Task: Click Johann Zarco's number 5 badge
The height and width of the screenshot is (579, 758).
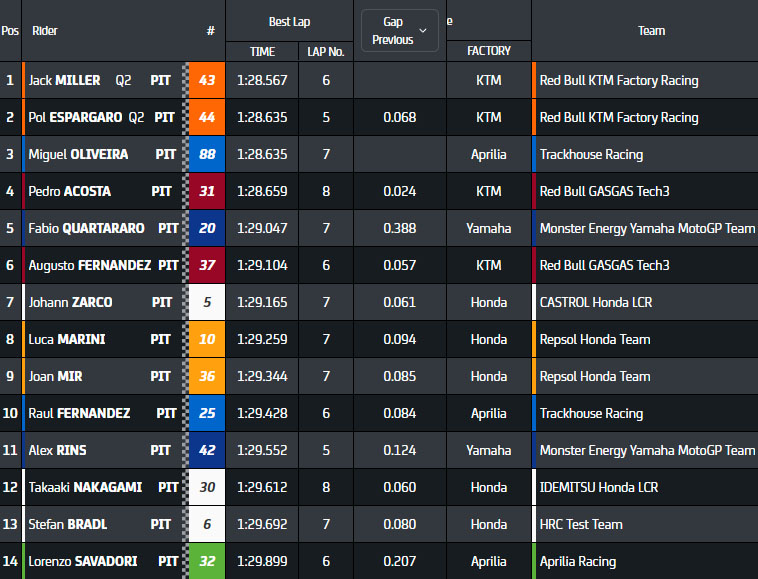Action: coord(207,302)
